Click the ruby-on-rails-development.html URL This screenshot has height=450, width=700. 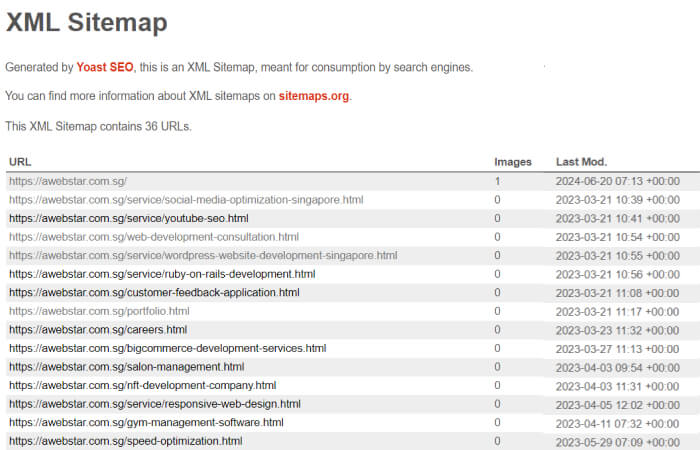162,274
